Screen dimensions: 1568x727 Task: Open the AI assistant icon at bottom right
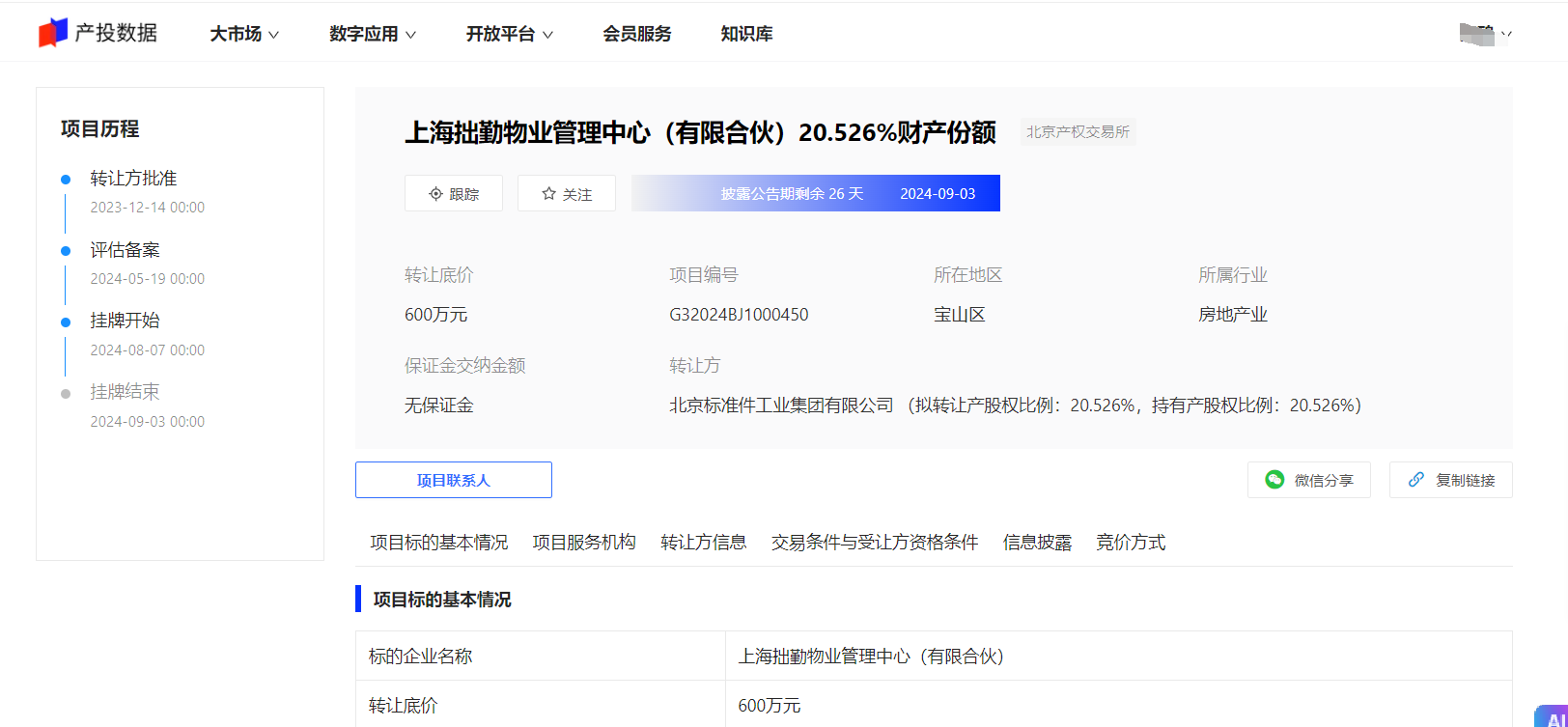1552,715
